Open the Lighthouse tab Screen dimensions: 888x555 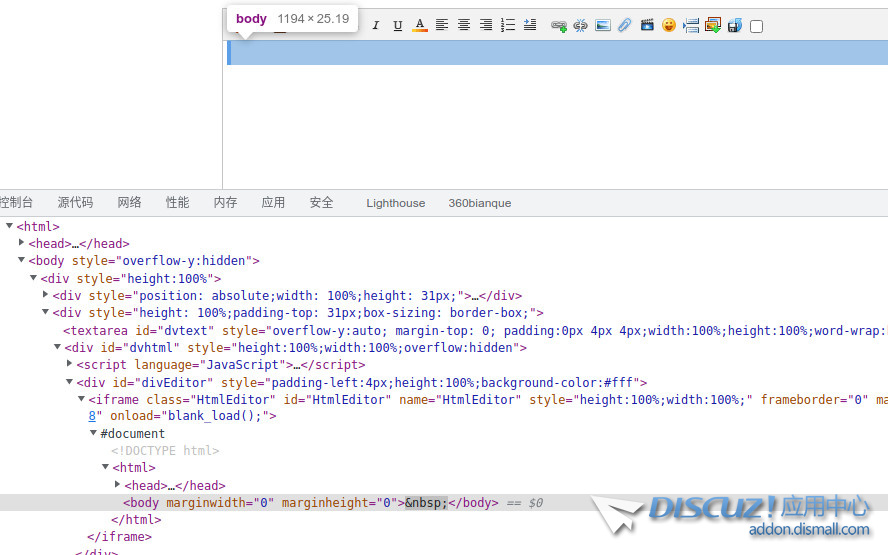(395, 203)
